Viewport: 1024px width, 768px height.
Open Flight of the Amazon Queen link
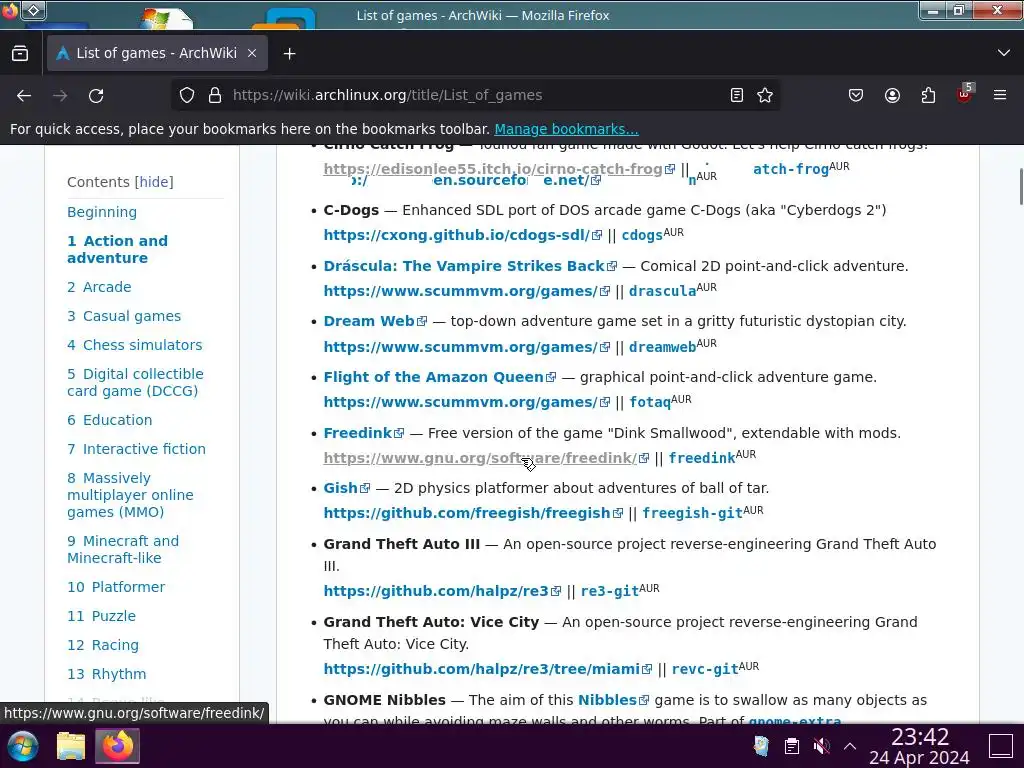(440, 377)
